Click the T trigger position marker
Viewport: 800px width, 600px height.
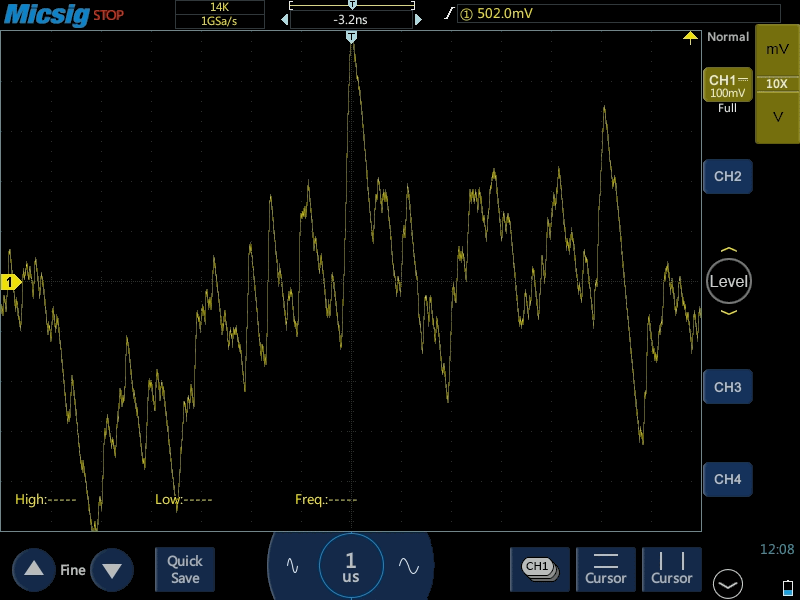(351, 37)
